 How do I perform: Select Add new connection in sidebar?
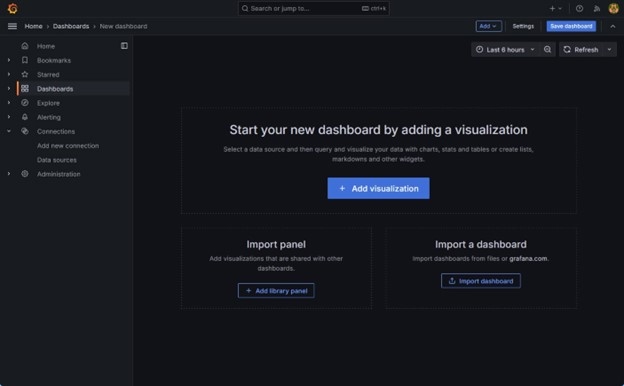68,146
